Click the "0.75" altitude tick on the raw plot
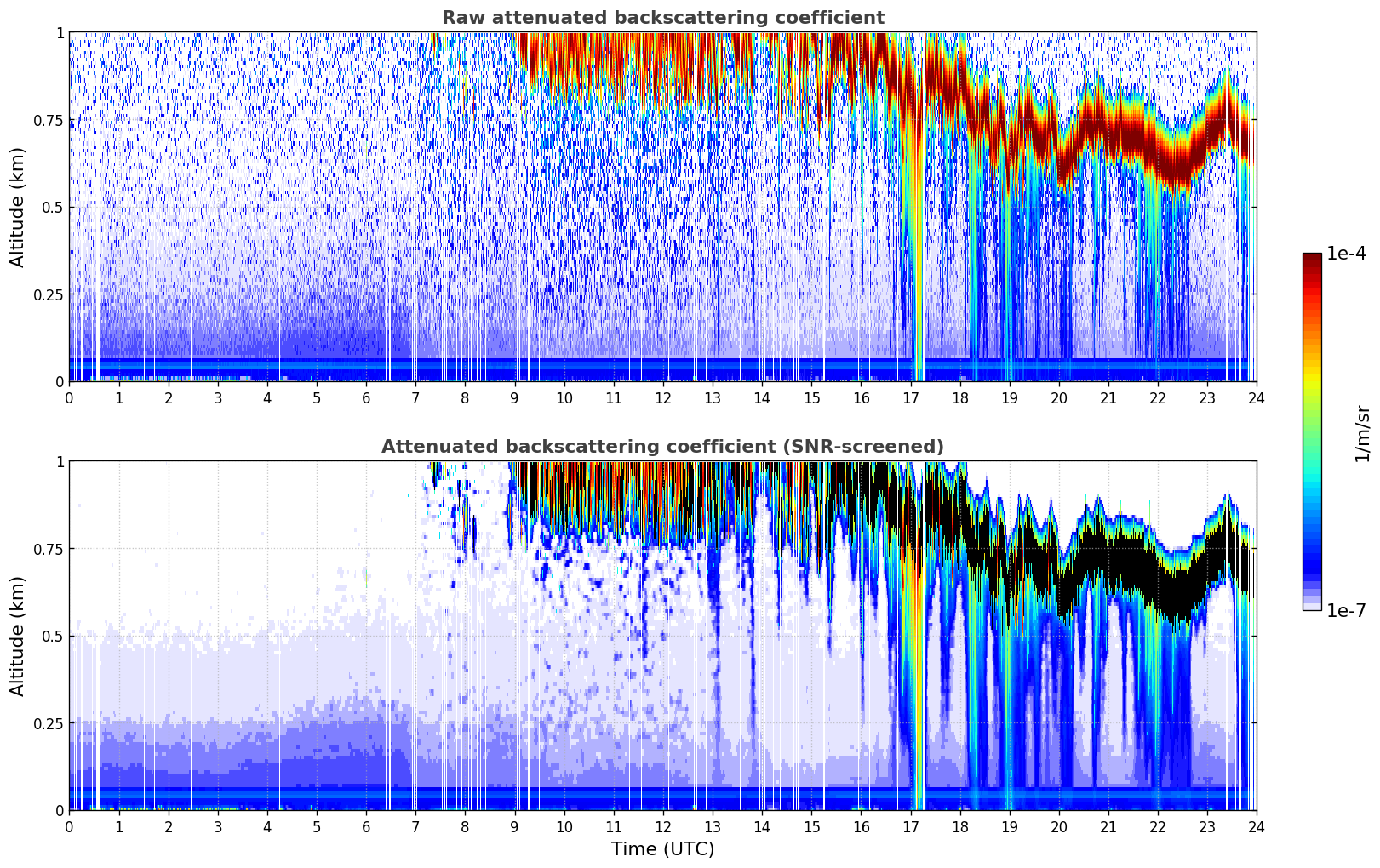This screenshot has width=1380, height=868. point(48,120)
